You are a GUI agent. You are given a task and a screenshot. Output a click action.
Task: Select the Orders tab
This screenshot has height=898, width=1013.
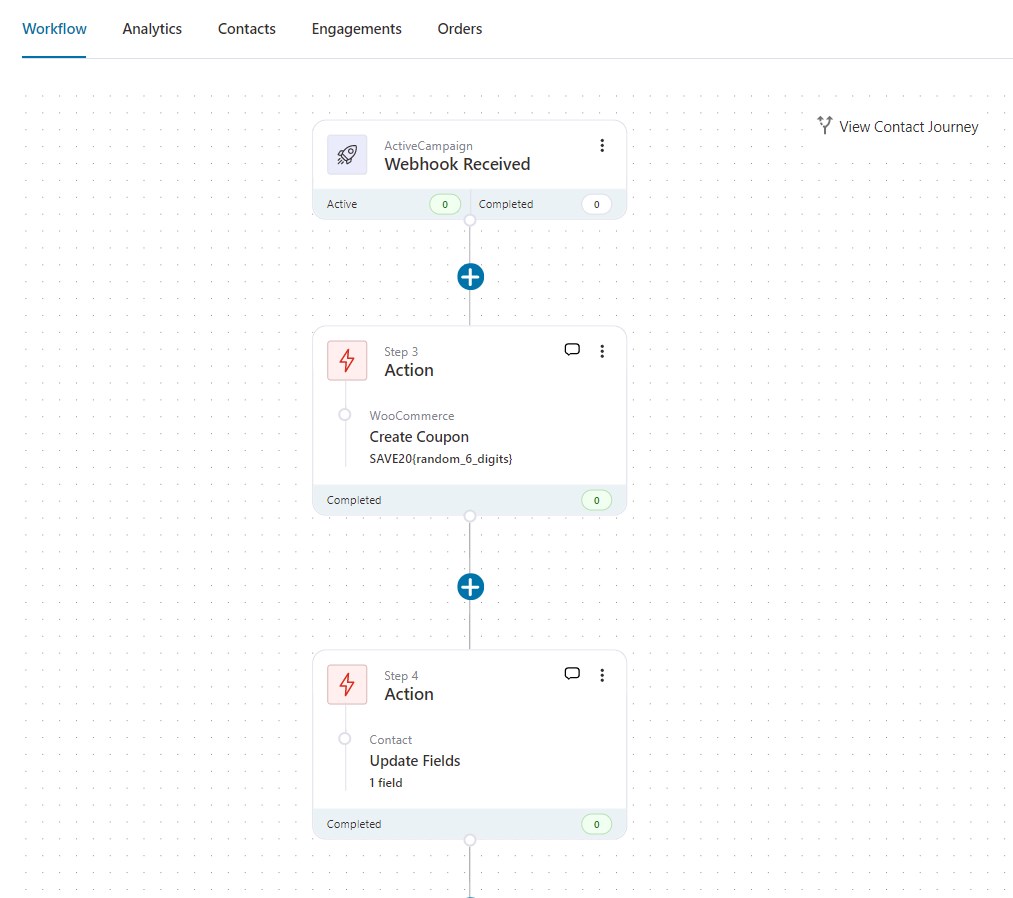(x=459, y=29)
